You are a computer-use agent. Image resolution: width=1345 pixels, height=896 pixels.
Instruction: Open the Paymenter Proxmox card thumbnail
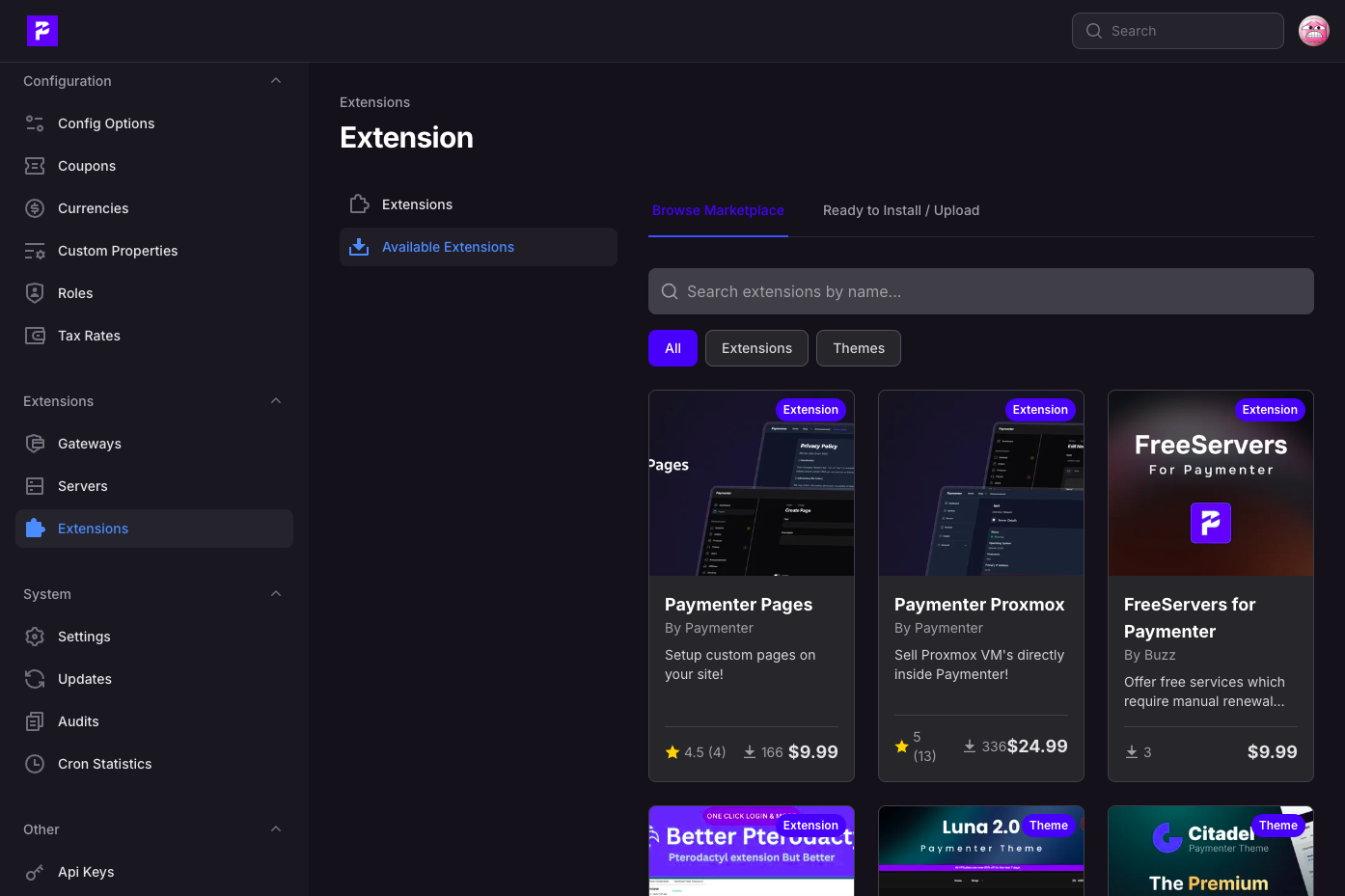[x=981, y=483]
